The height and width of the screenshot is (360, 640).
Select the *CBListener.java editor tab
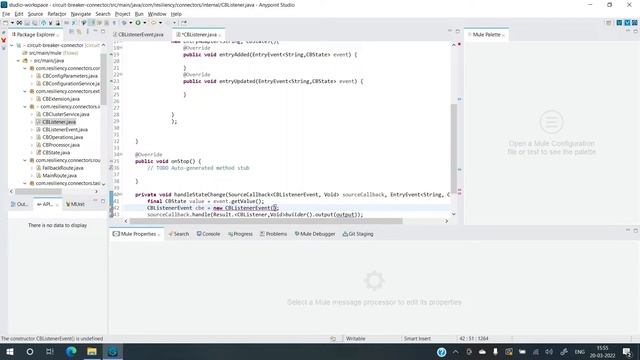point(199,35)
